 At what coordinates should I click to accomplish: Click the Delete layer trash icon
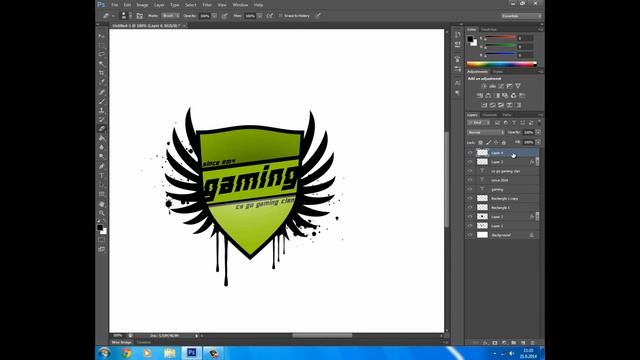(532, 343)
